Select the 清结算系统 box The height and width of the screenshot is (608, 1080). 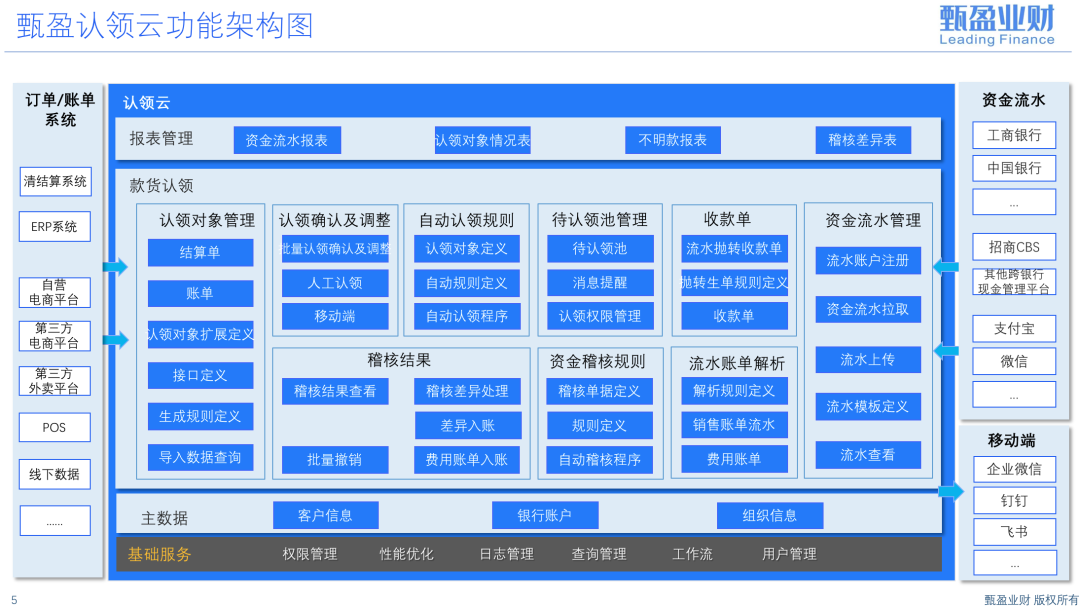[55, 181]
